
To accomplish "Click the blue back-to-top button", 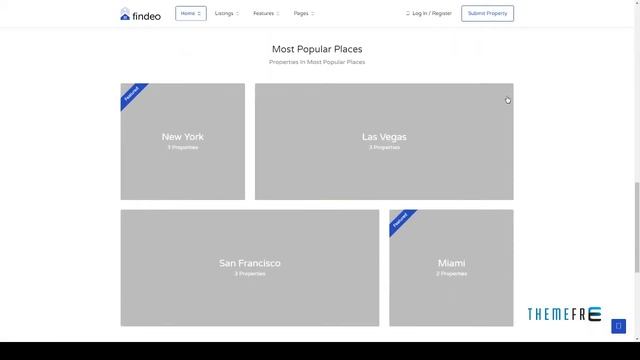I will (618, 326).
